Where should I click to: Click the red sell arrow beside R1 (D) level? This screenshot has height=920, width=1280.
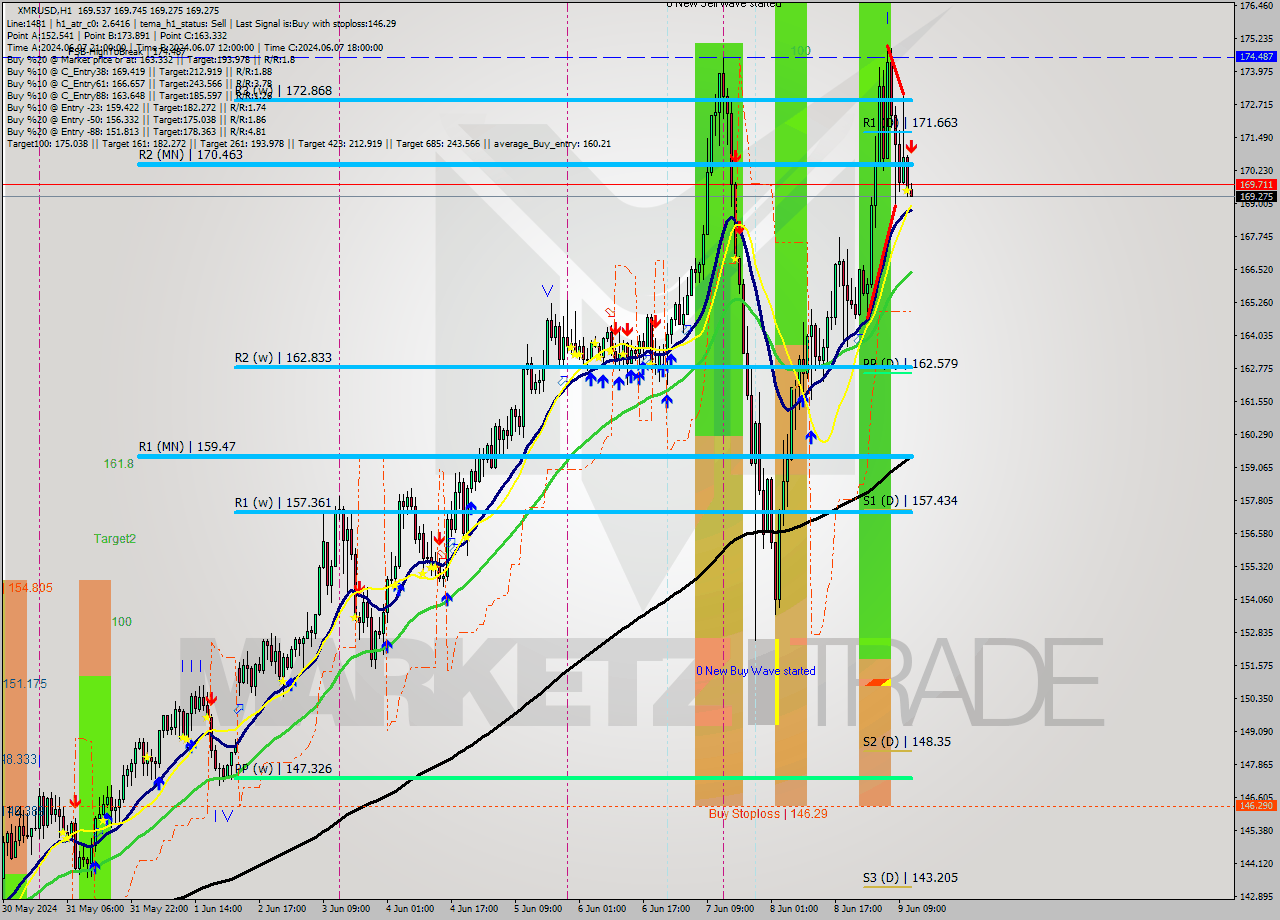pyautogui.click(x=911, y=147)
